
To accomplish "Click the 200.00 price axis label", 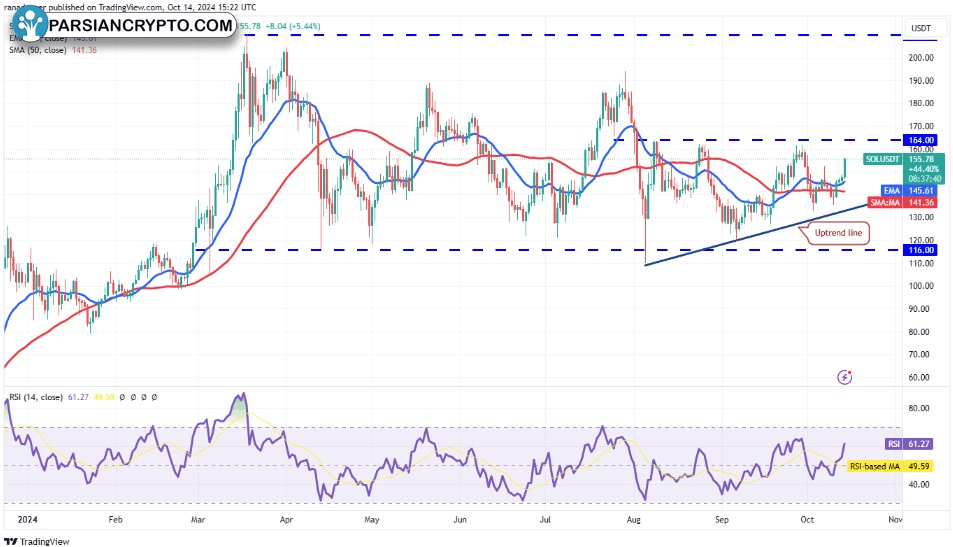I will (921, 58).
